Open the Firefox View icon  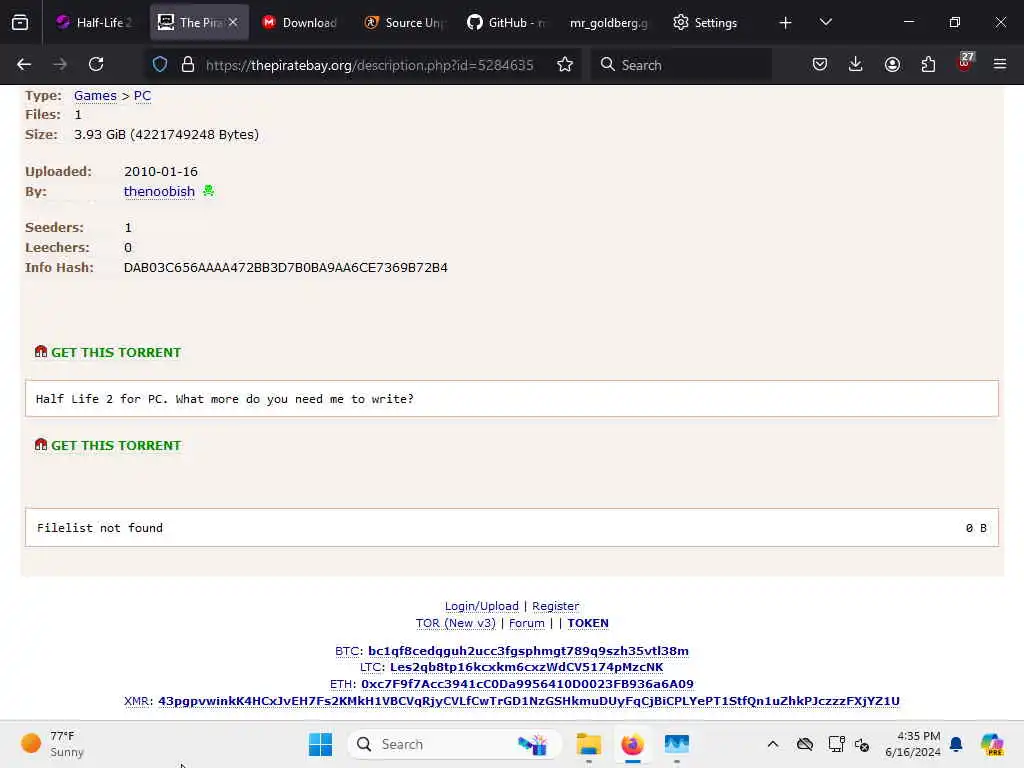20,23
